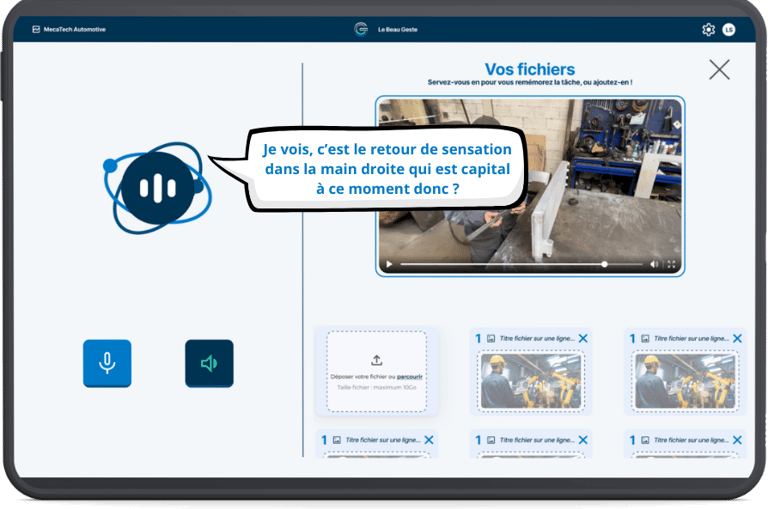
Task: Click the MecaTech Automotive label
Action: [74, 29]
